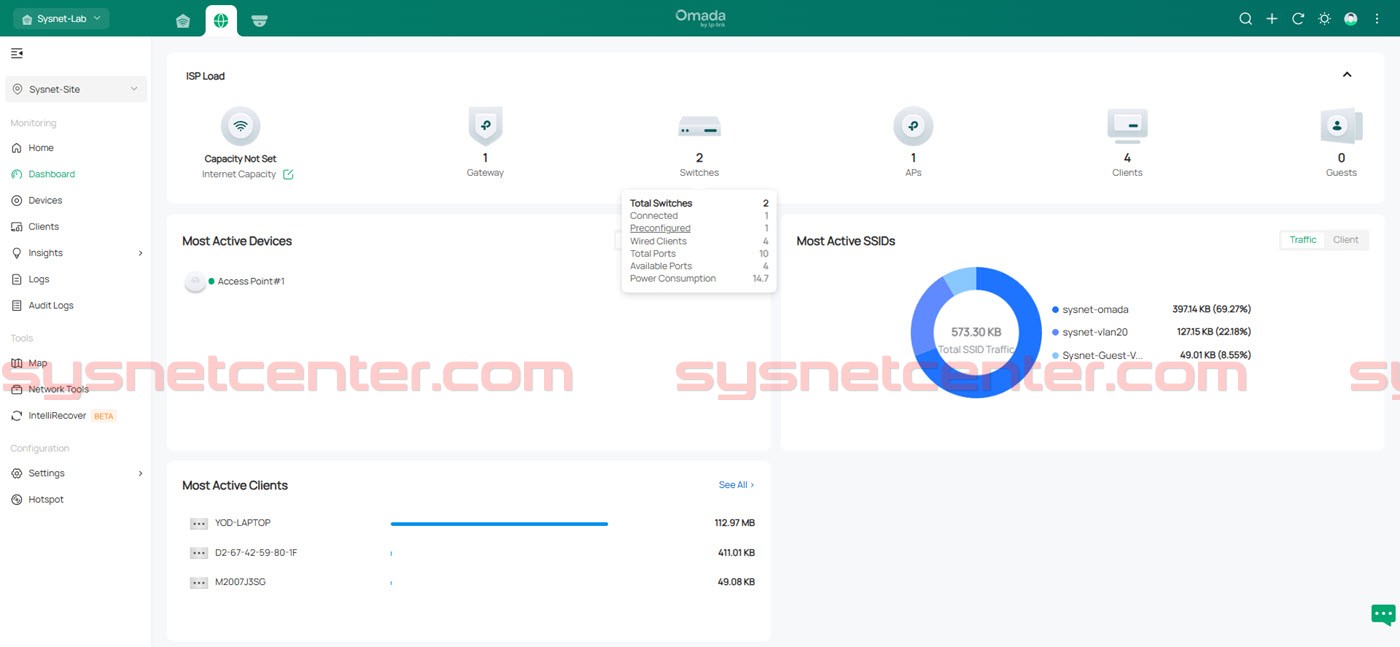Open Devices in the sidebar menu
This screenshot has height=647, width=1400.
[45, 200]
